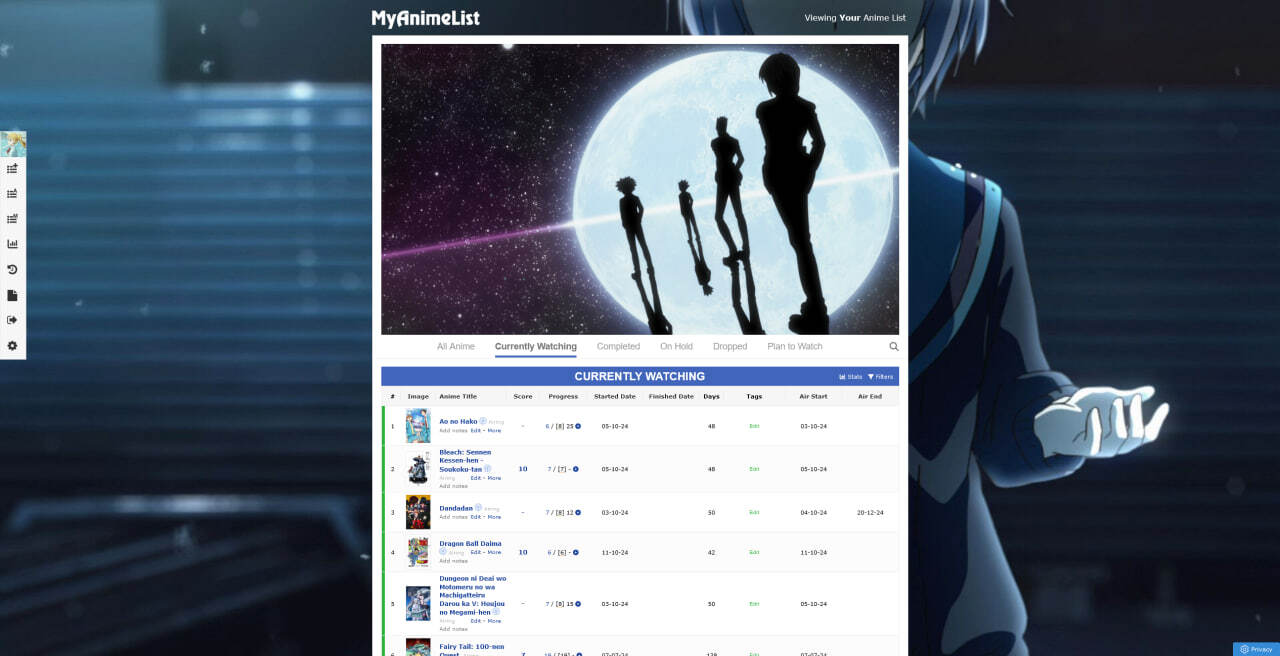This screenshot has height=656, width=1280.
Task: Click the note icon next to Dandadan
Action: (x=478, y=508)
